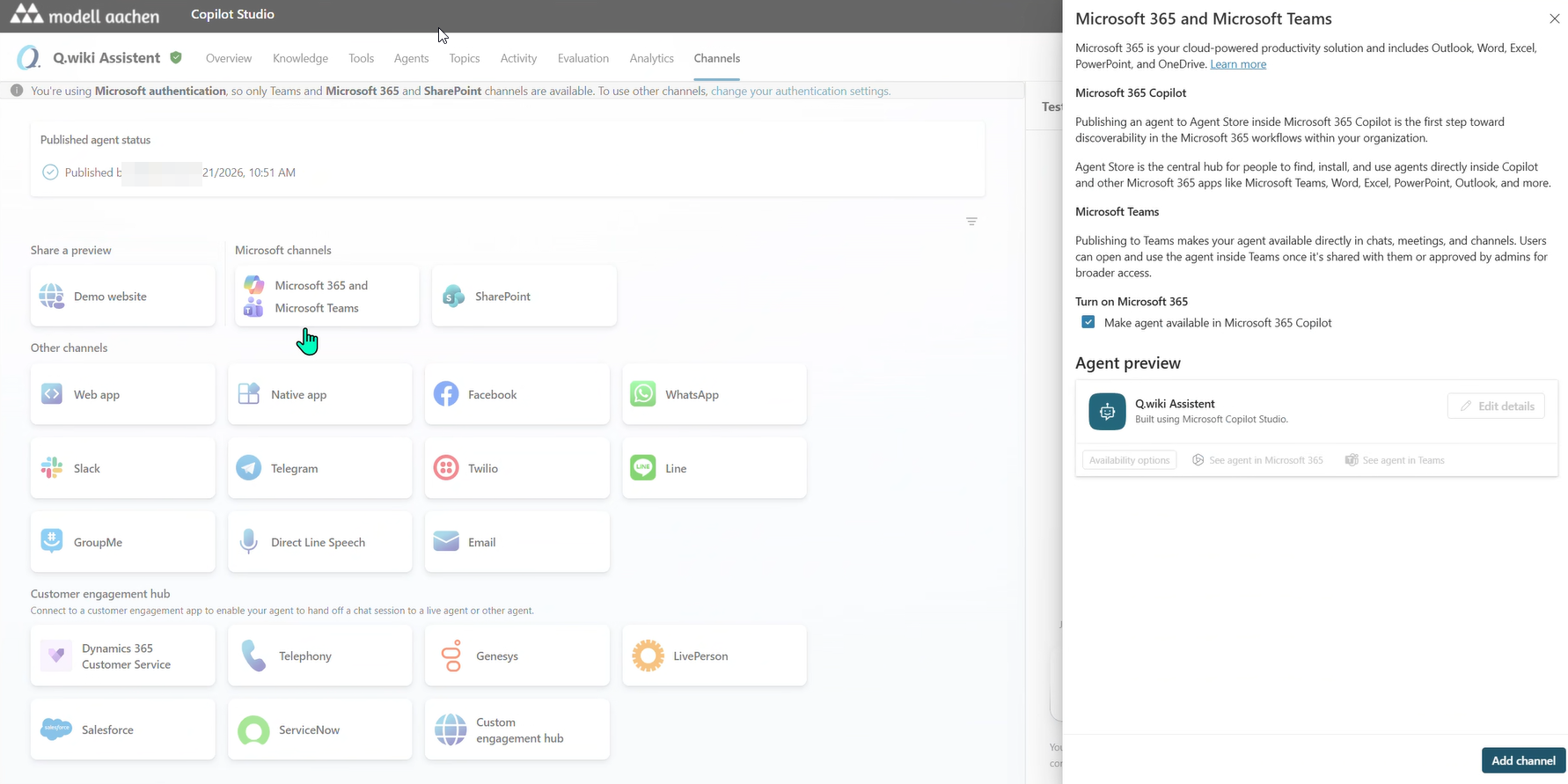
Task: Click the ServiceNow logo icon
Action: [x=253, y=730]
